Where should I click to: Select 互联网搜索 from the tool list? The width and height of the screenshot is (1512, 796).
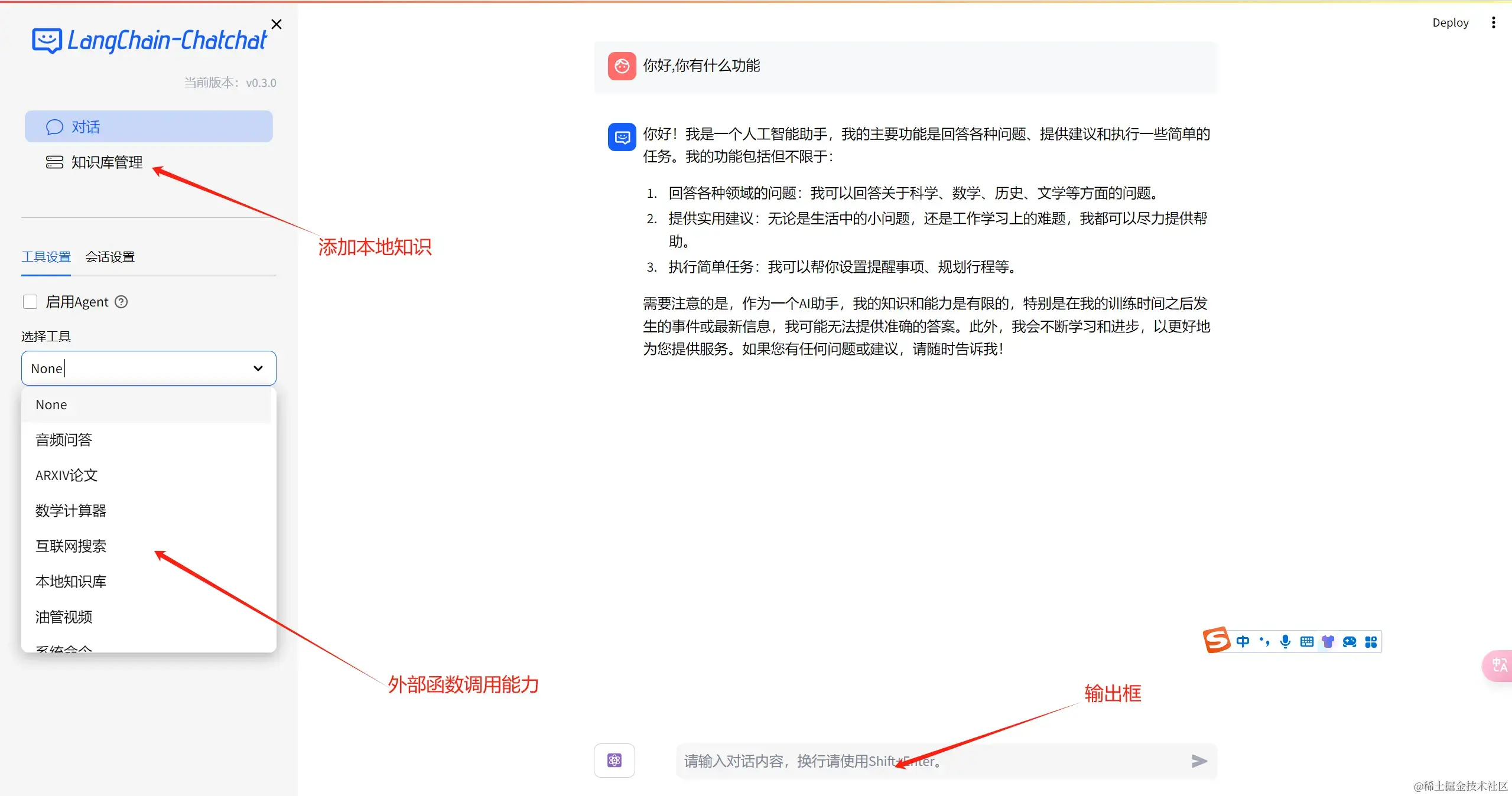point(70,546)
